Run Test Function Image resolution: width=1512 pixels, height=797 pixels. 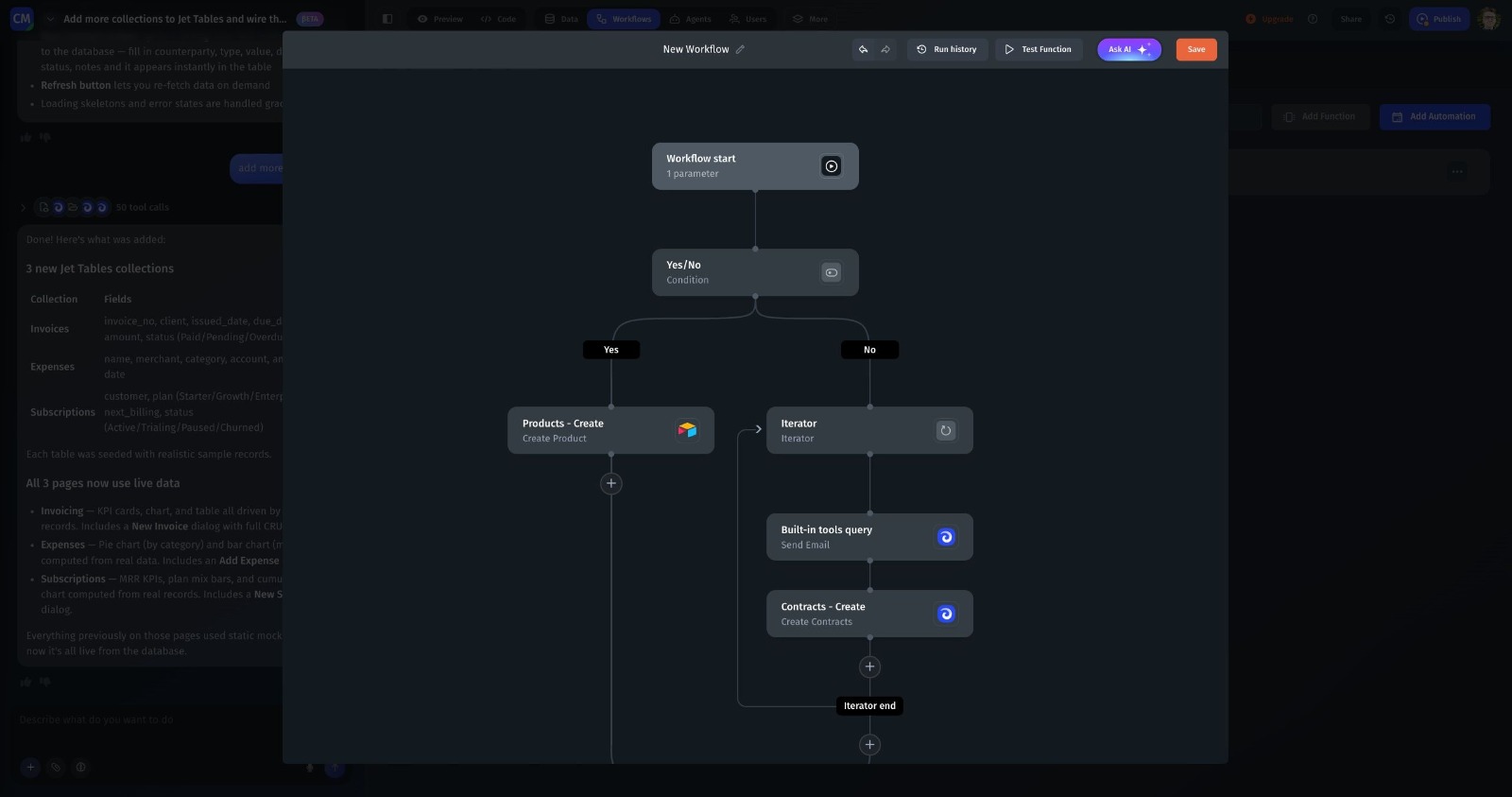1039,49
